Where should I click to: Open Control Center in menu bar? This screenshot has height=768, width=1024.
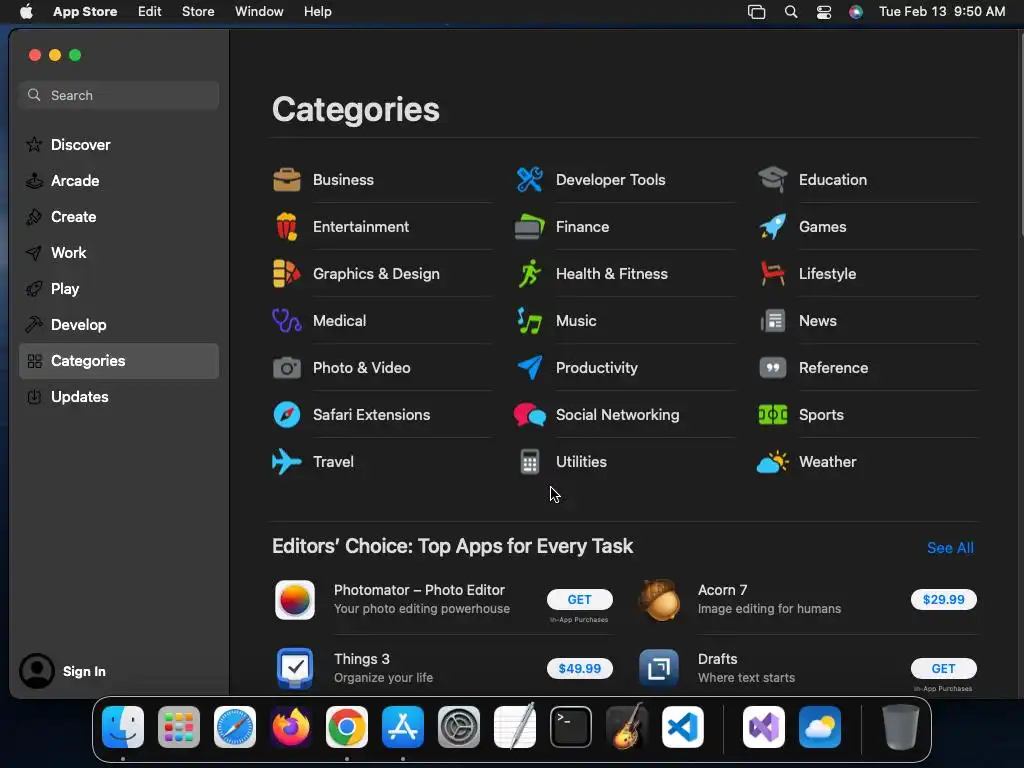pos(824,12)
